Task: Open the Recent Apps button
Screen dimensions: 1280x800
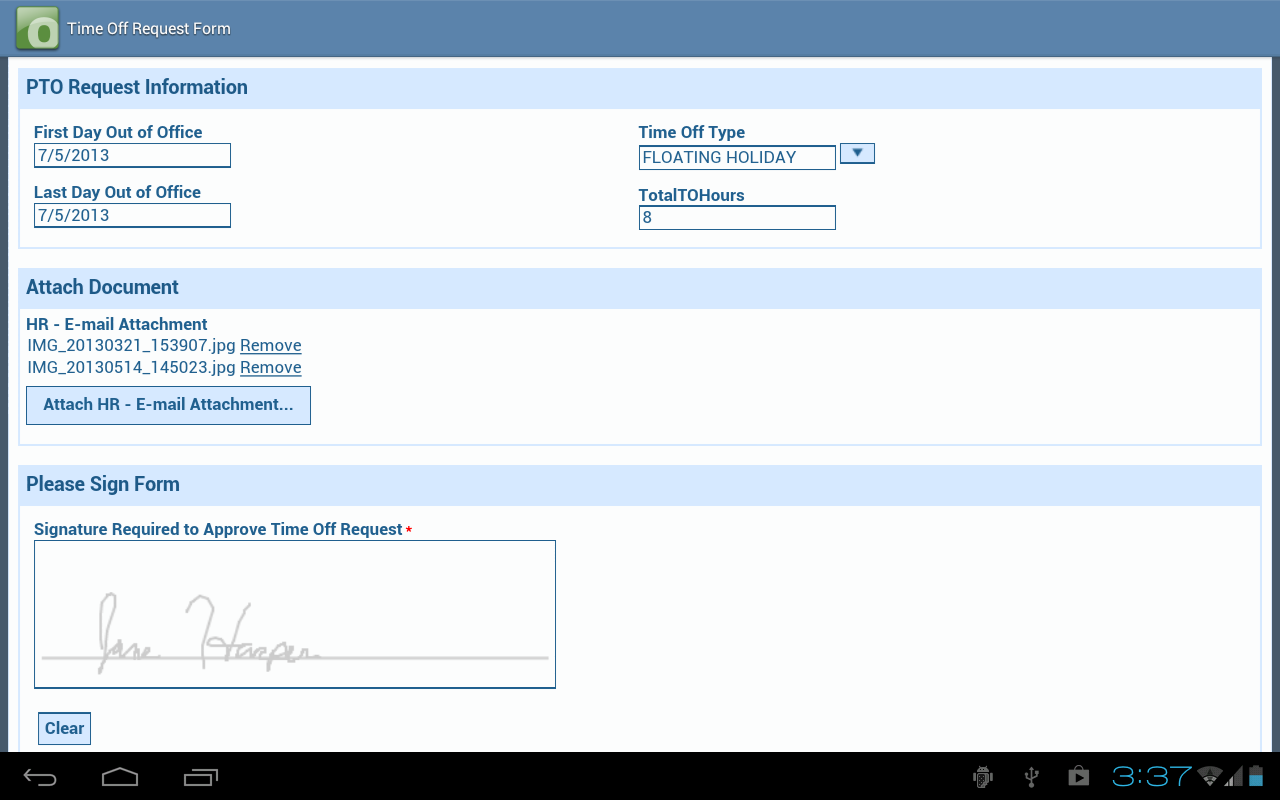Action: 200,776
